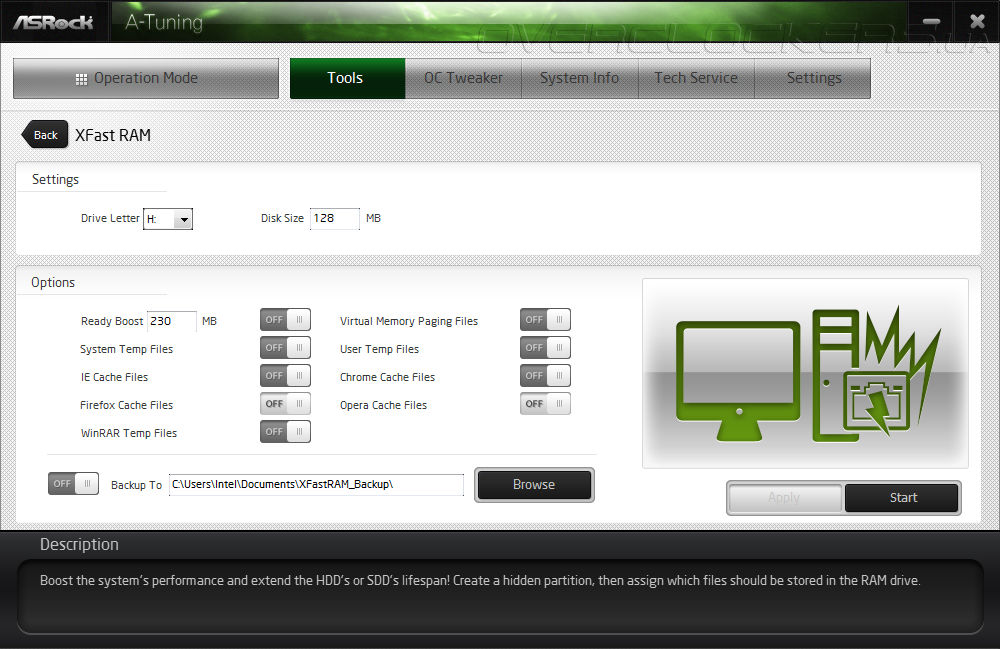Enable System Temp Files option
Image resolution: width=1000 pixels, height=649 pixels.
(x=285, y=348)
